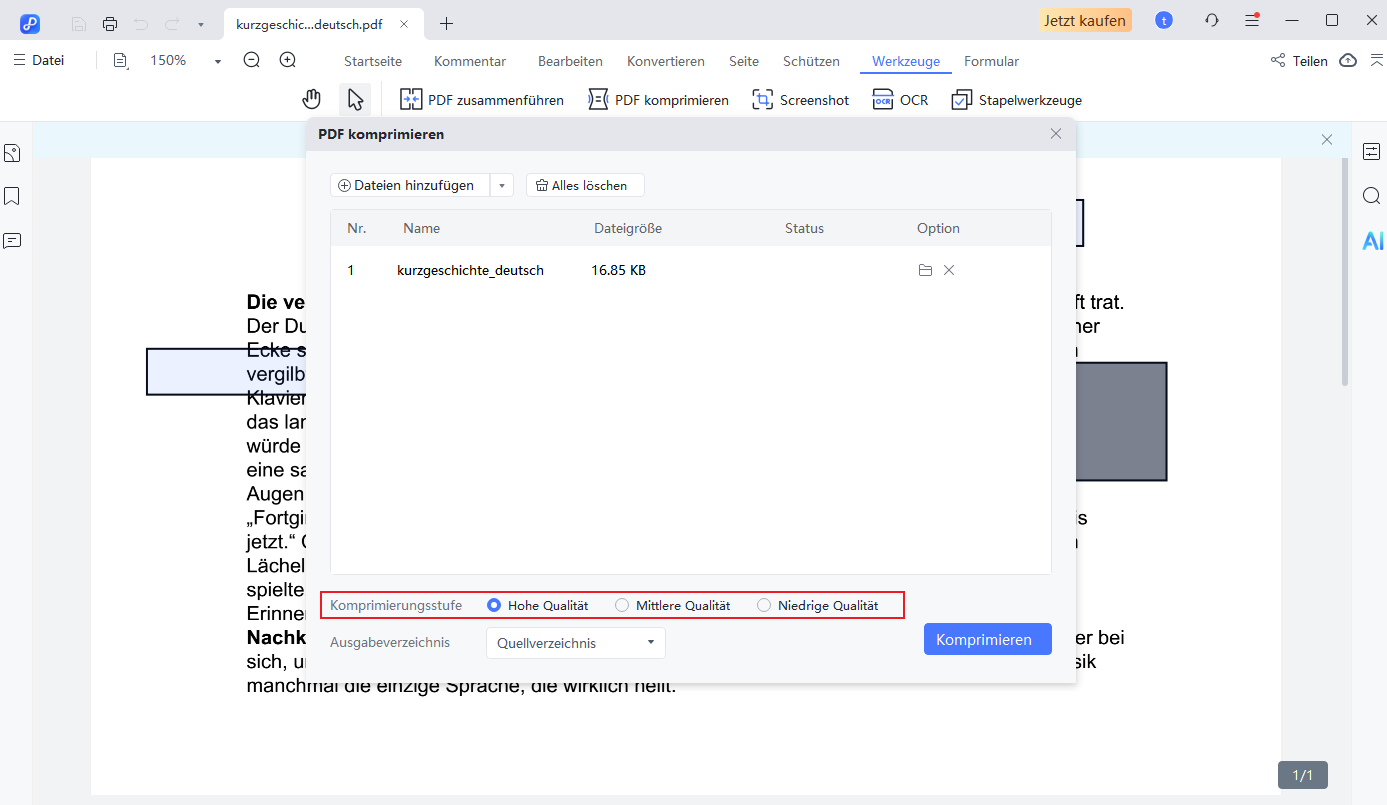Open the document search panel
This screenshot has width=1387, height=805.
(x=1371, y=196)
